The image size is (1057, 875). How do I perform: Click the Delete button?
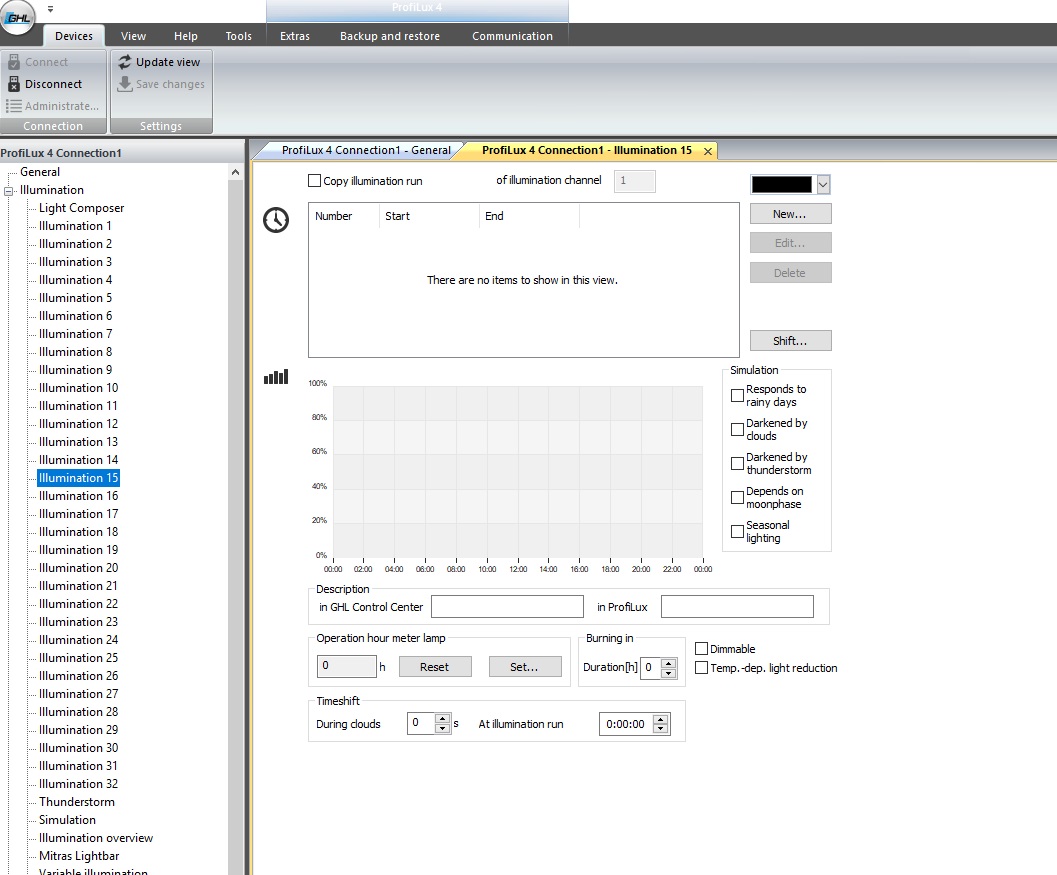(x=790, y=272)
